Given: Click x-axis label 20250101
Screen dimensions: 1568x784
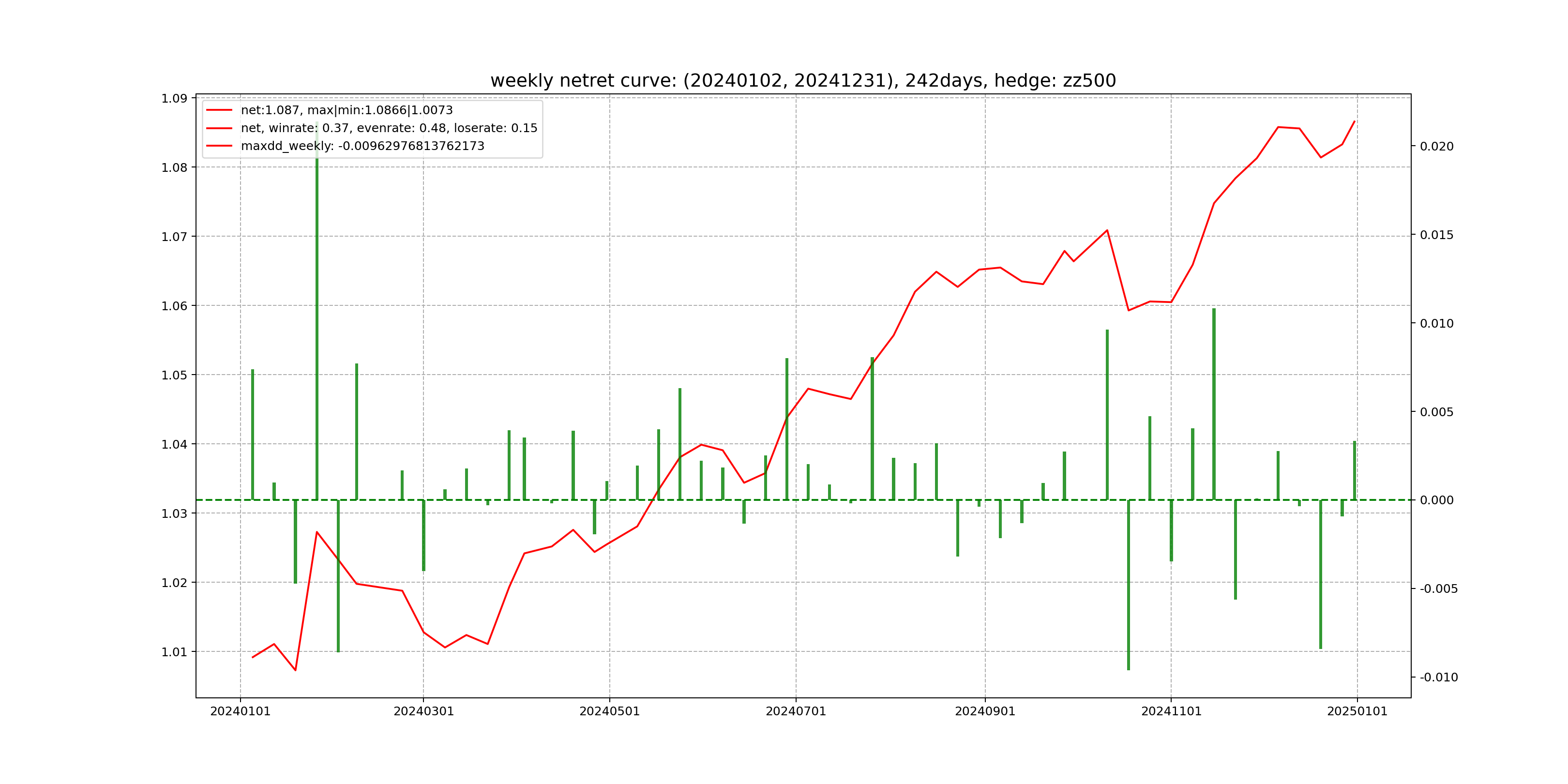Looking at the screenshot, I should tap(1357, 711).
